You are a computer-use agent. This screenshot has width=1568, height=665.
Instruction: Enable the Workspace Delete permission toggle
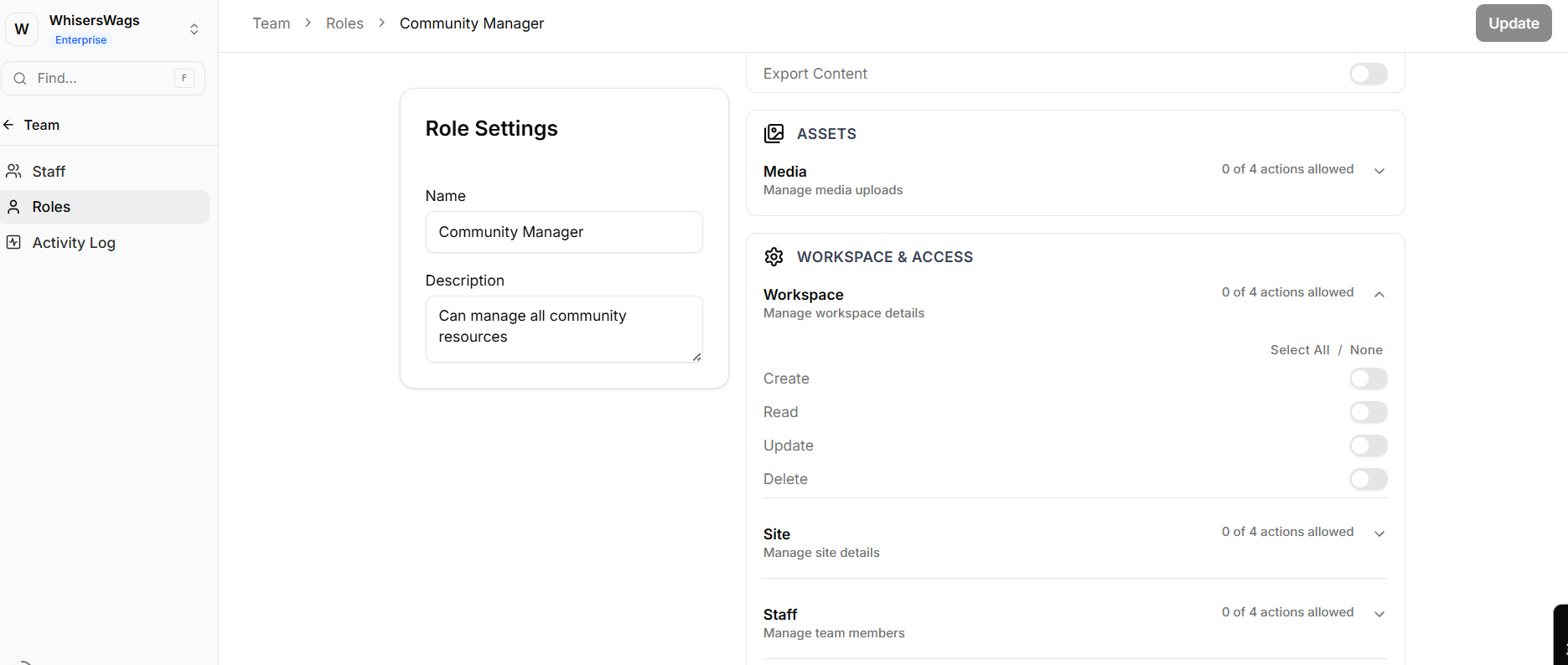tap(1368, 479)
